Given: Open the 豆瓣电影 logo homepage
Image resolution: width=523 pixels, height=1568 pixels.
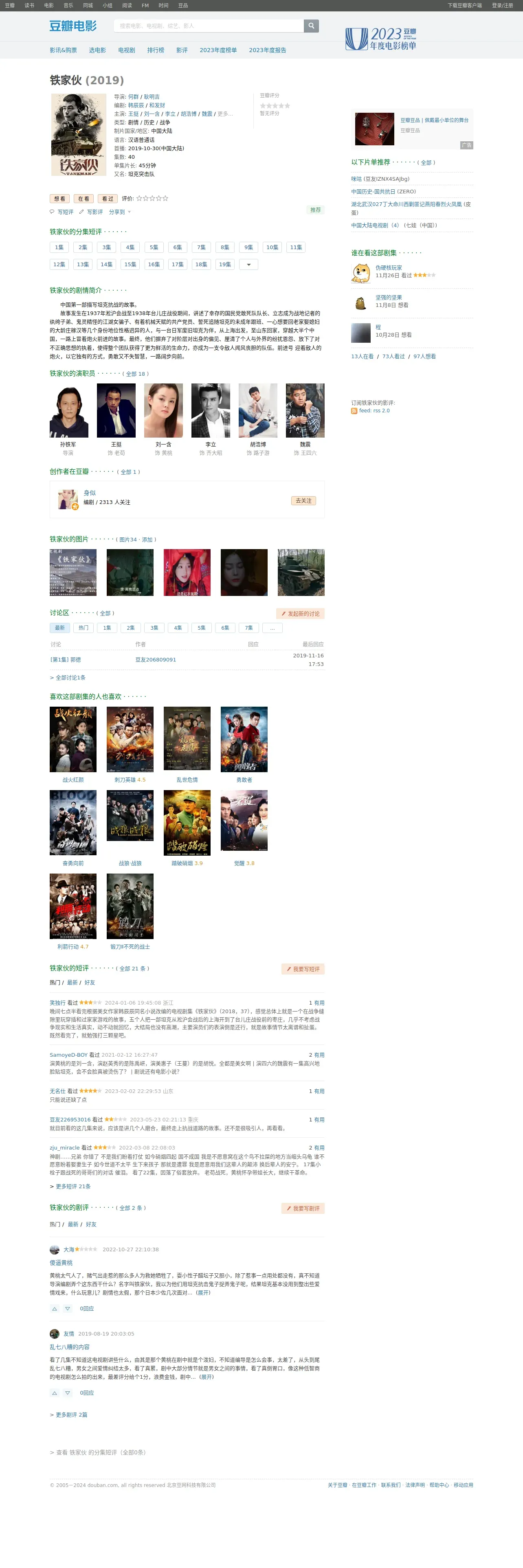Looking at the screenshot, I should pyautogui.click(x=73, y=26).
